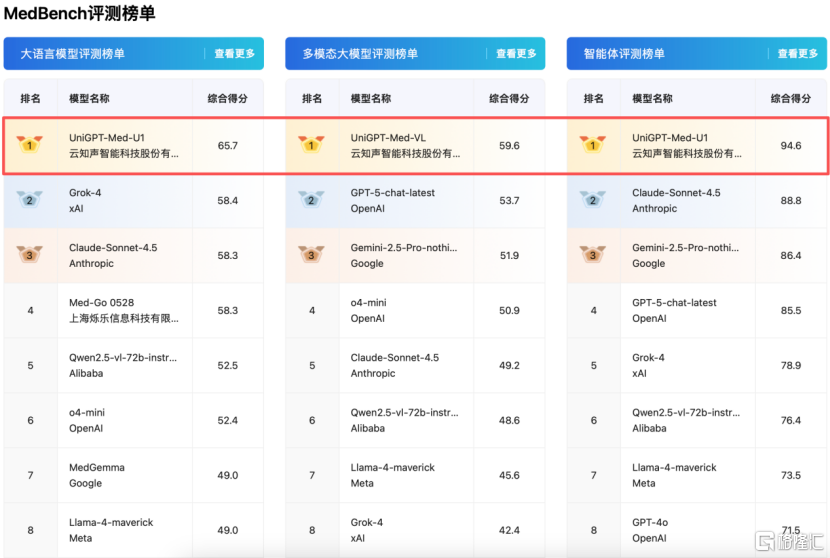Click silver rank 2 medal beside Grok-4 xAI 58.4
Screen dimensions: 830x558
[x=30, y=200]
